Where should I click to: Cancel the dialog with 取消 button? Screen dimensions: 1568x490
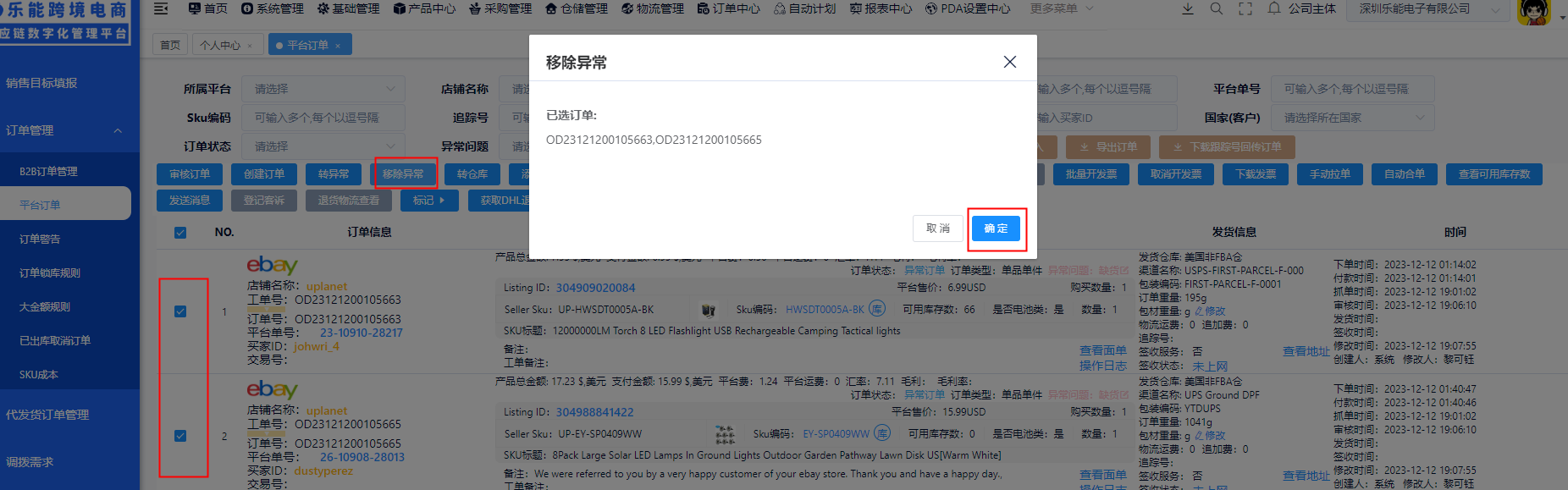pos(937,228)
